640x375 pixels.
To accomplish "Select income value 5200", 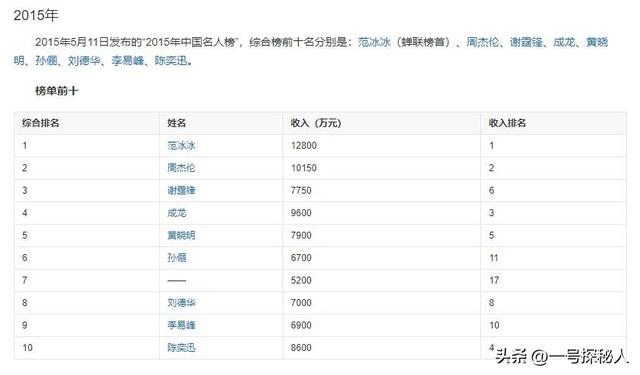I will point(301,280).
